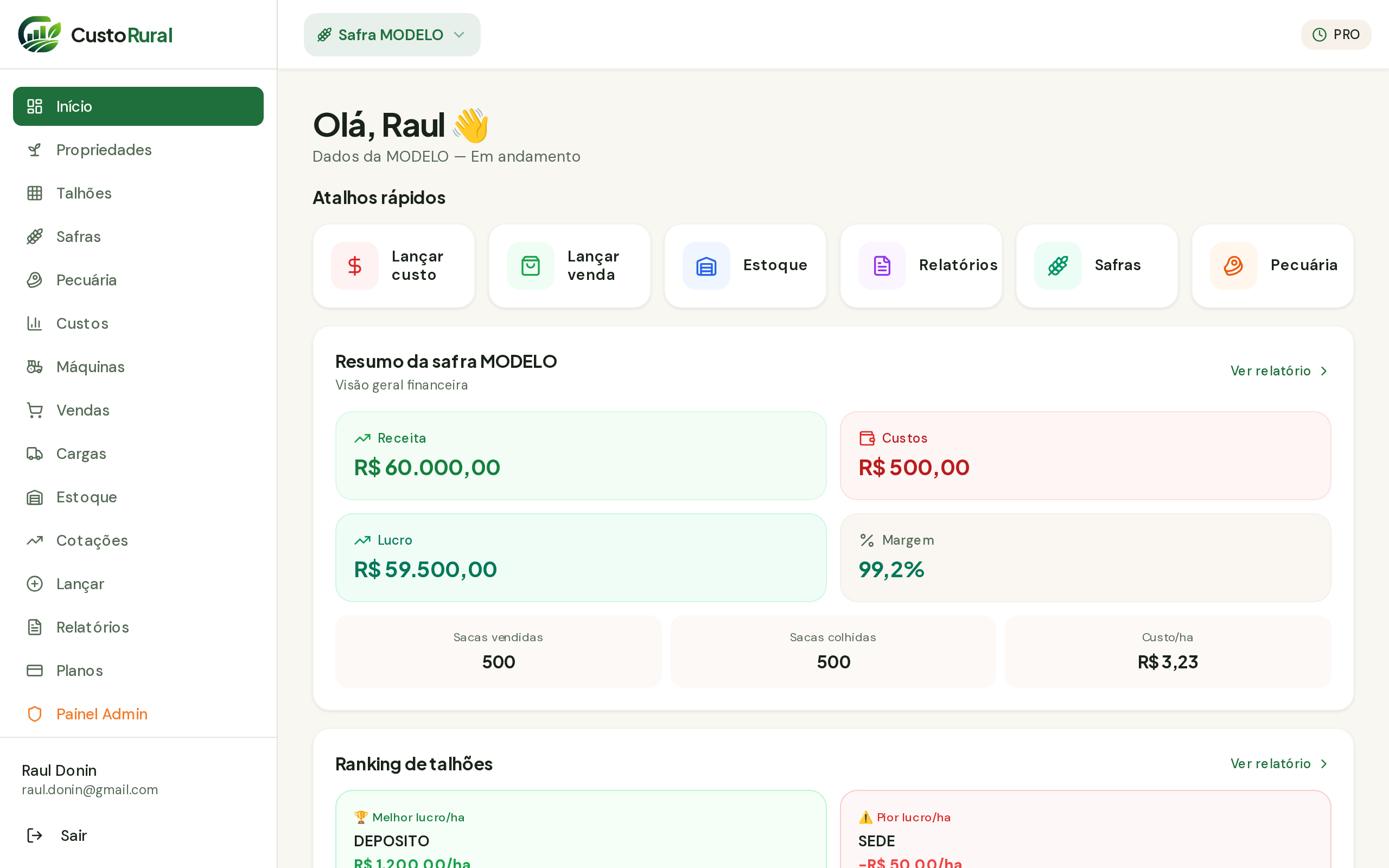Click the Início grid icon in sidebar

[34, 106]
